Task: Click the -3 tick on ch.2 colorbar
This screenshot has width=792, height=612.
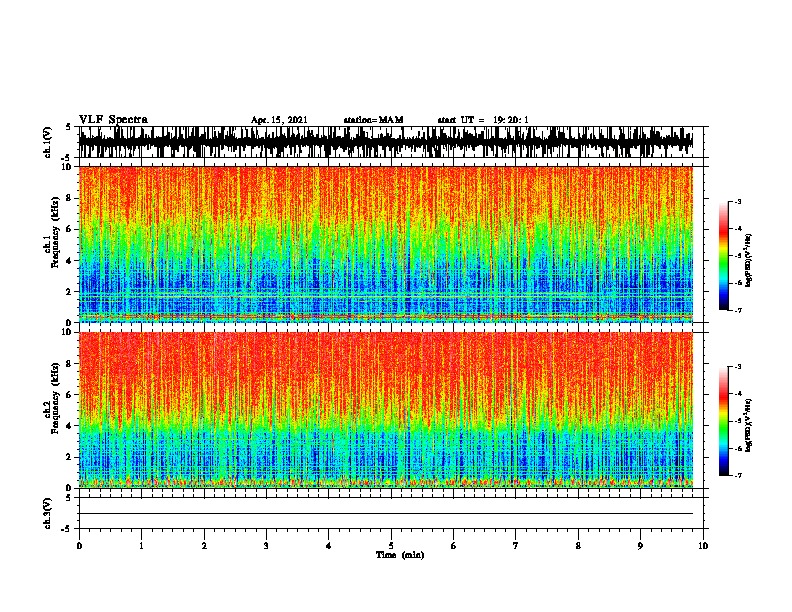Action: tap(738, 367)
